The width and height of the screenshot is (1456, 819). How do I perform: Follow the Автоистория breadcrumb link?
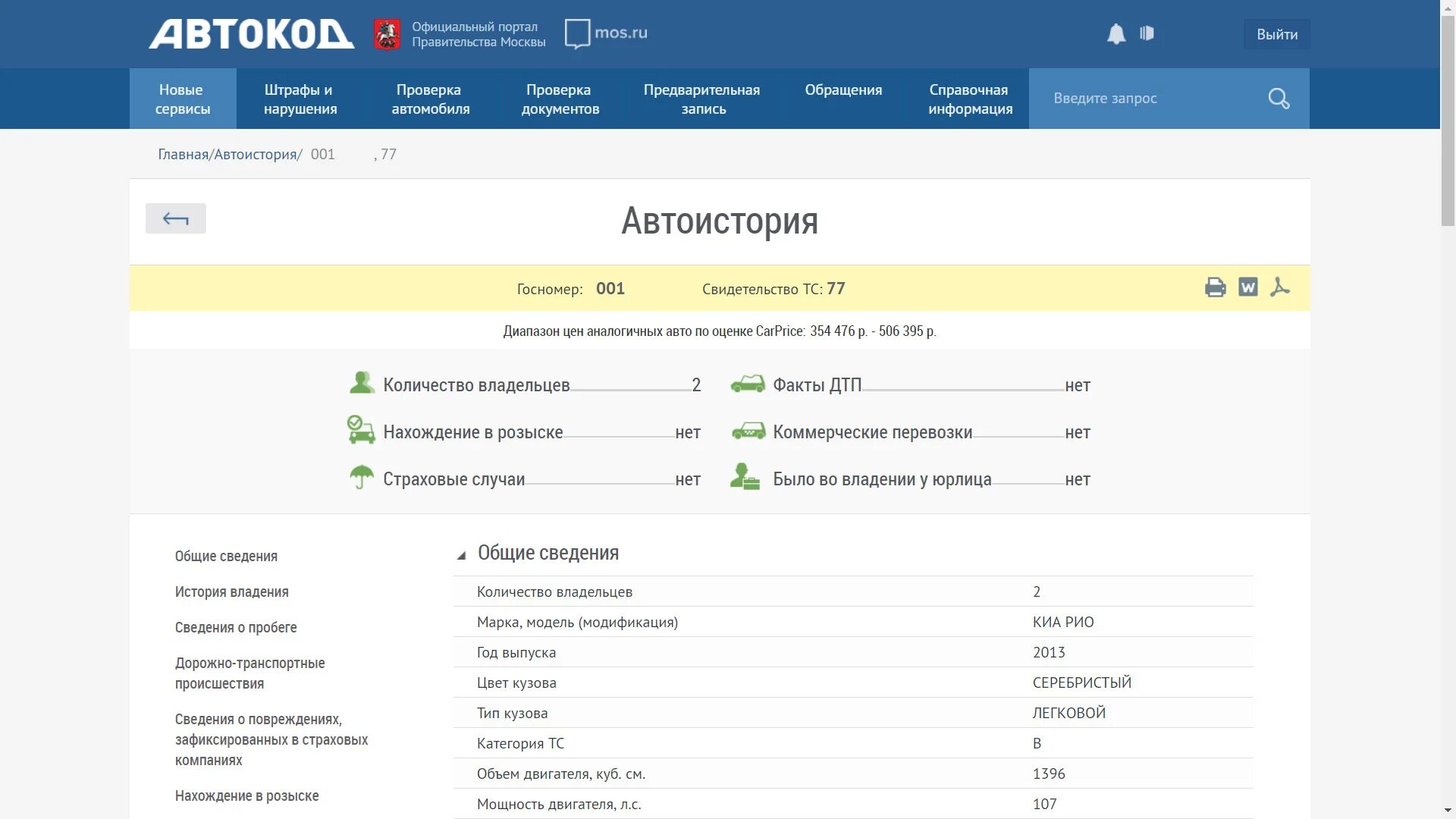click(255, 155)
